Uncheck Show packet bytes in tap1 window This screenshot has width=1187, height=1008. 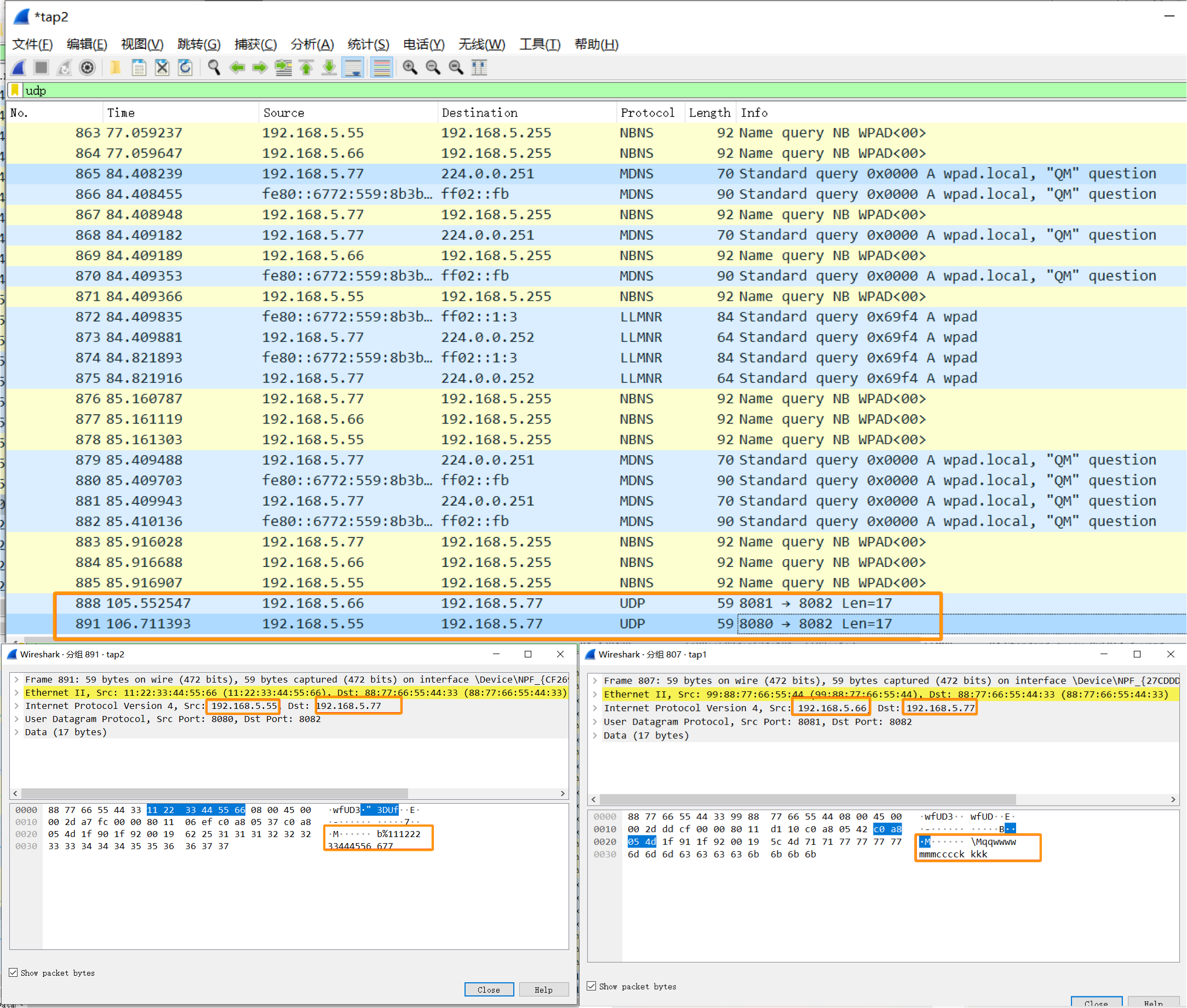tap(592, 986)
